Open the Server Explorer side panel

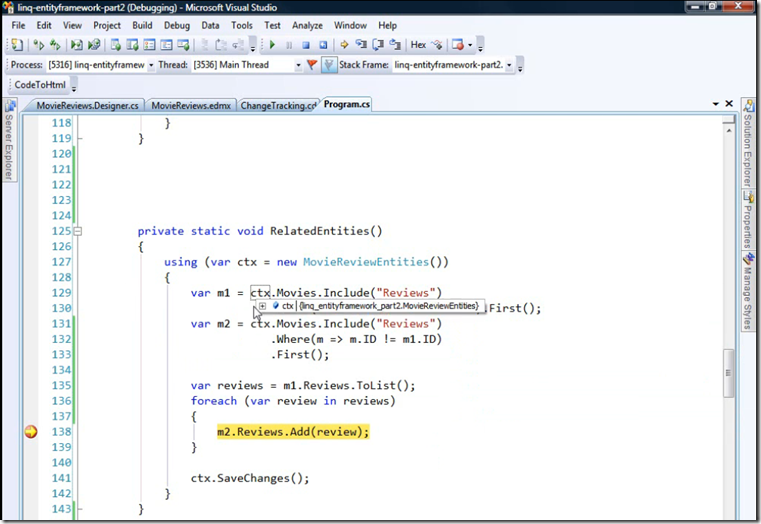coord(9,141)
